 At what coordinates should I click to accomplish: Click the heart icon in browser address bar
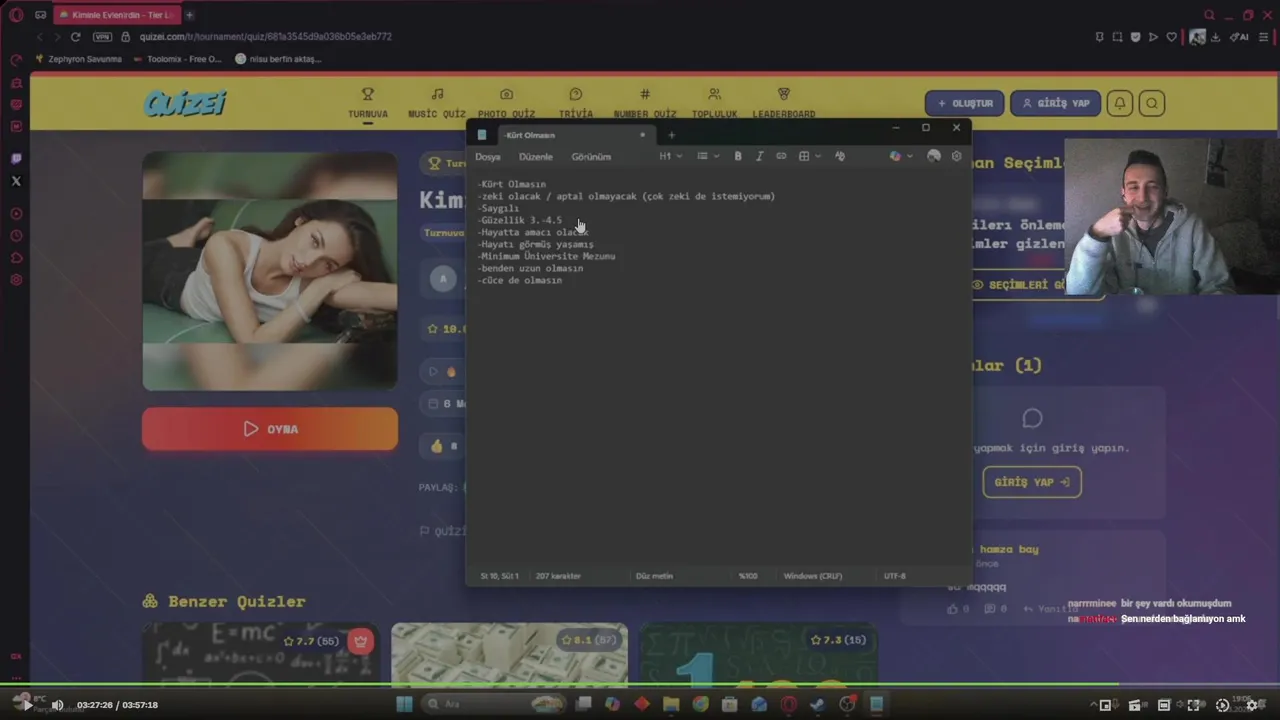1171,37
